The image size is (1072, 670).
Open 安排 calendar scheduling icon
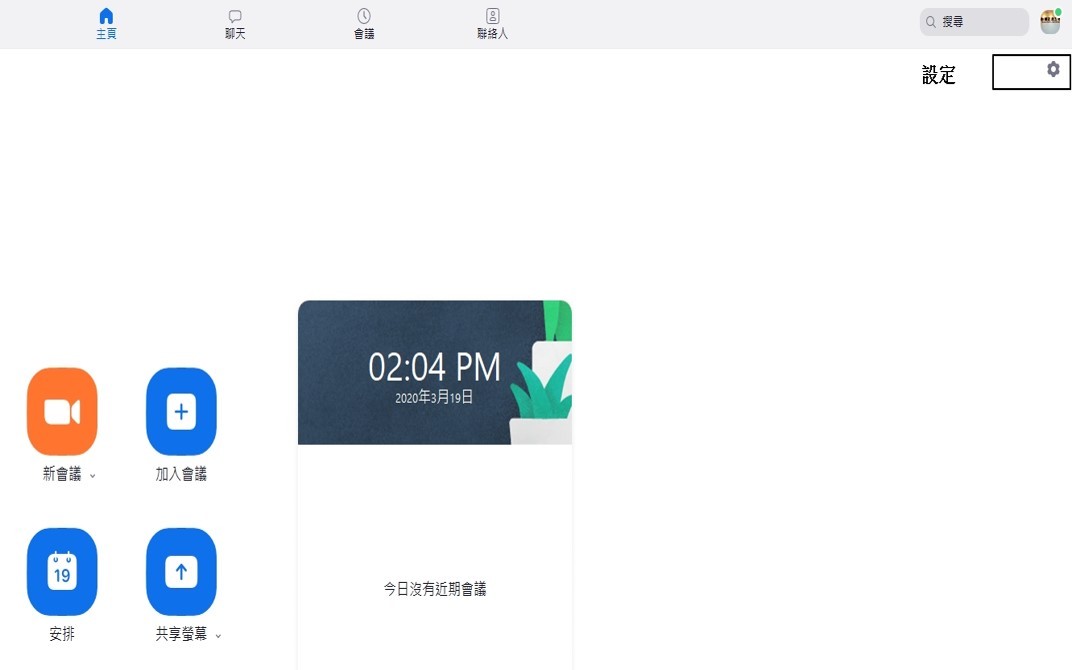(62, 572)
